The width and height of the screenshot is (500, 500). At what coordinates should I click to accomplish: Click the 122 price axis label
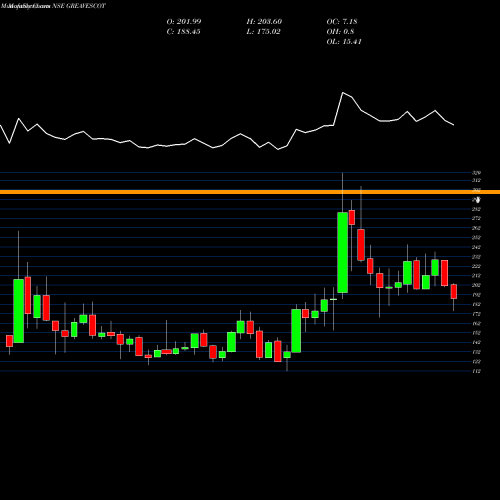tap(476, 362)
